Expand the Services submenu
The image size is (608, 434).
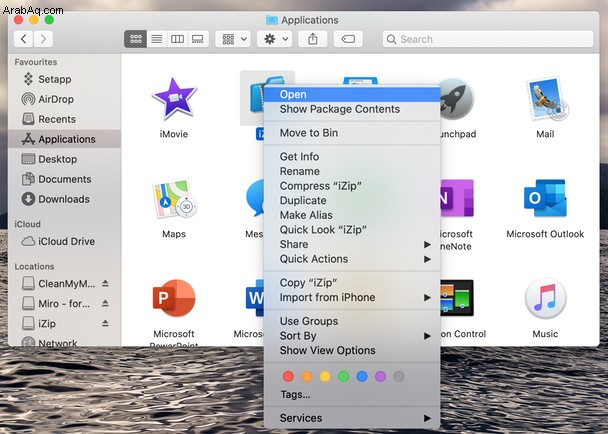point(352,418)
